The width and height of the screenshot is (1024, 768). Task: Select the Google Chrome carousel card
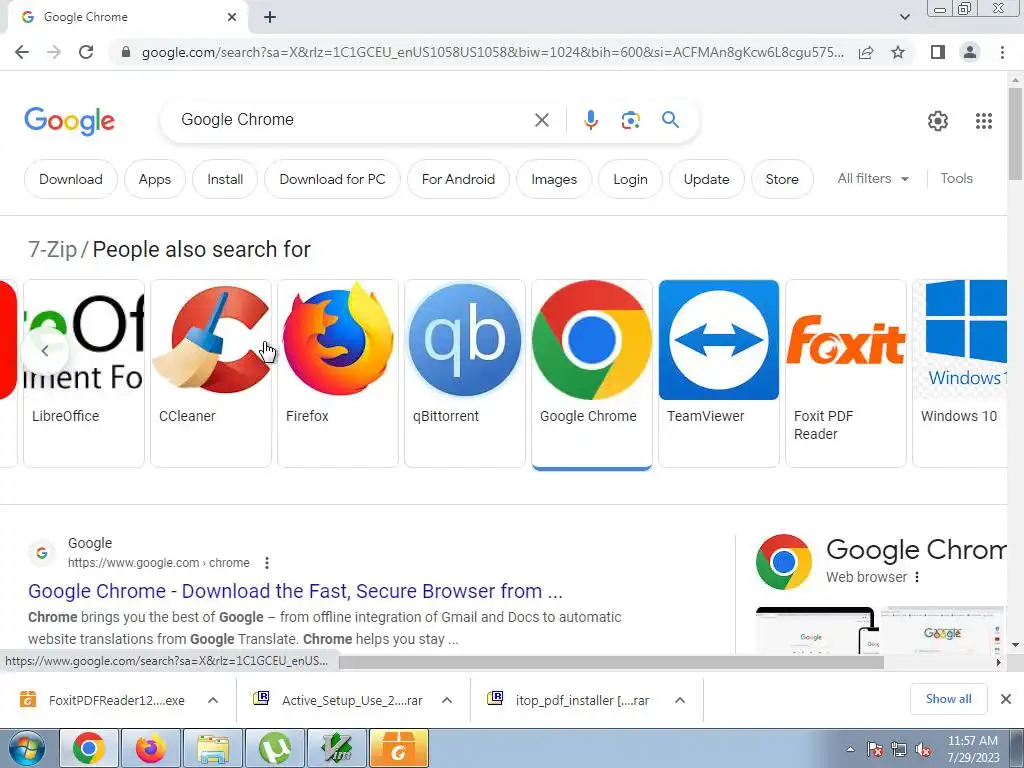click(x=592, y=374)
